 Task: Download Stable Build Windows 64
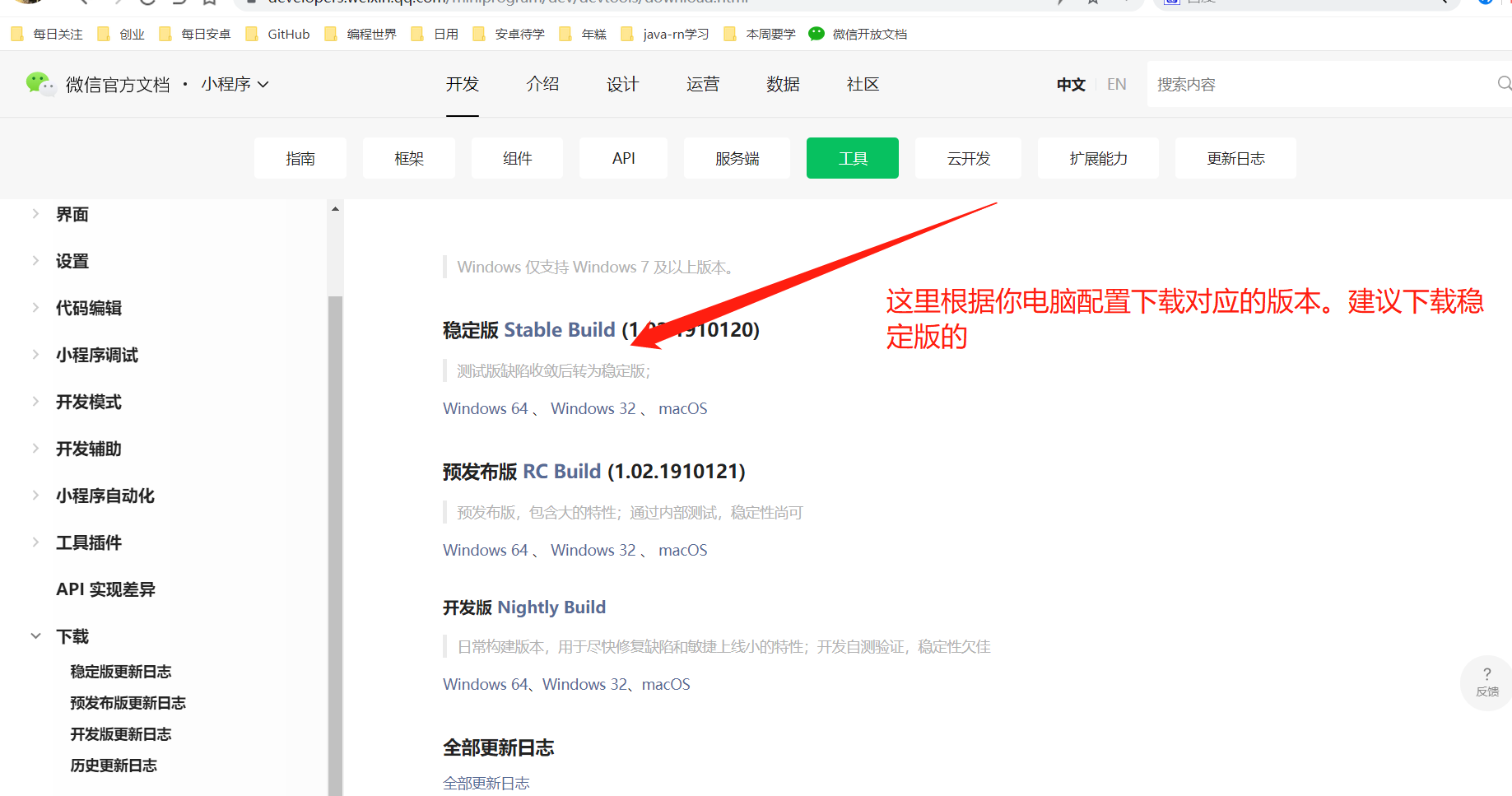click(486, 408)
